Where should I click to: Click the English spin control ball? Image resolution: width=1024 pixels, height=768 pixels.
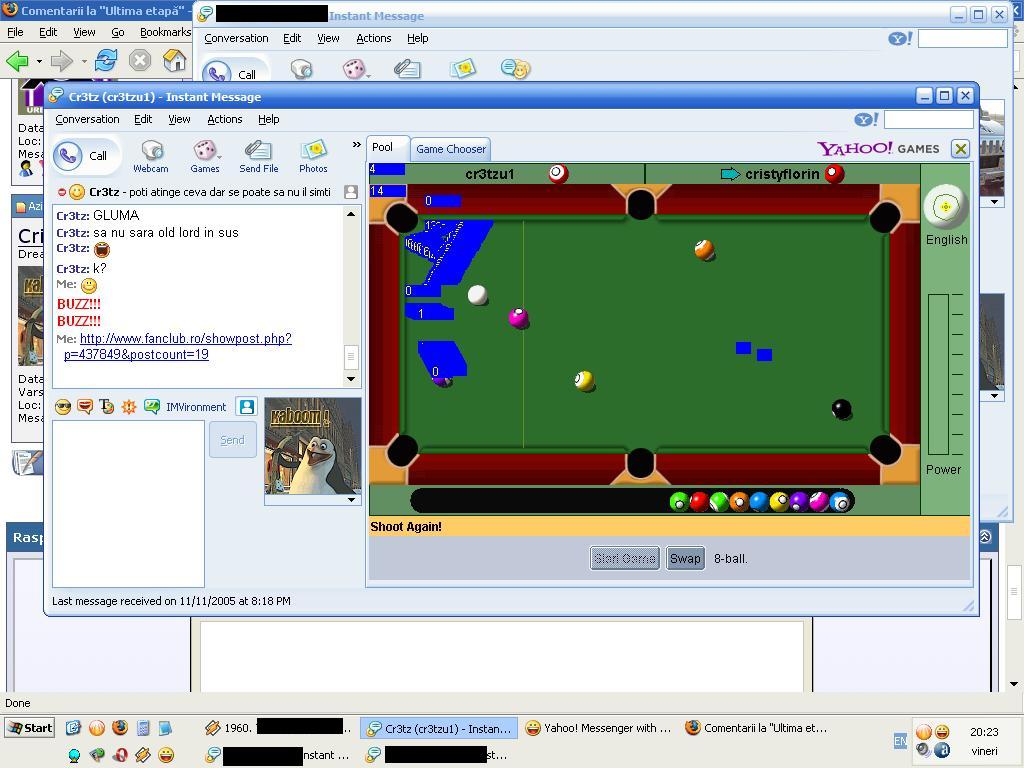[x=945, y=208]
